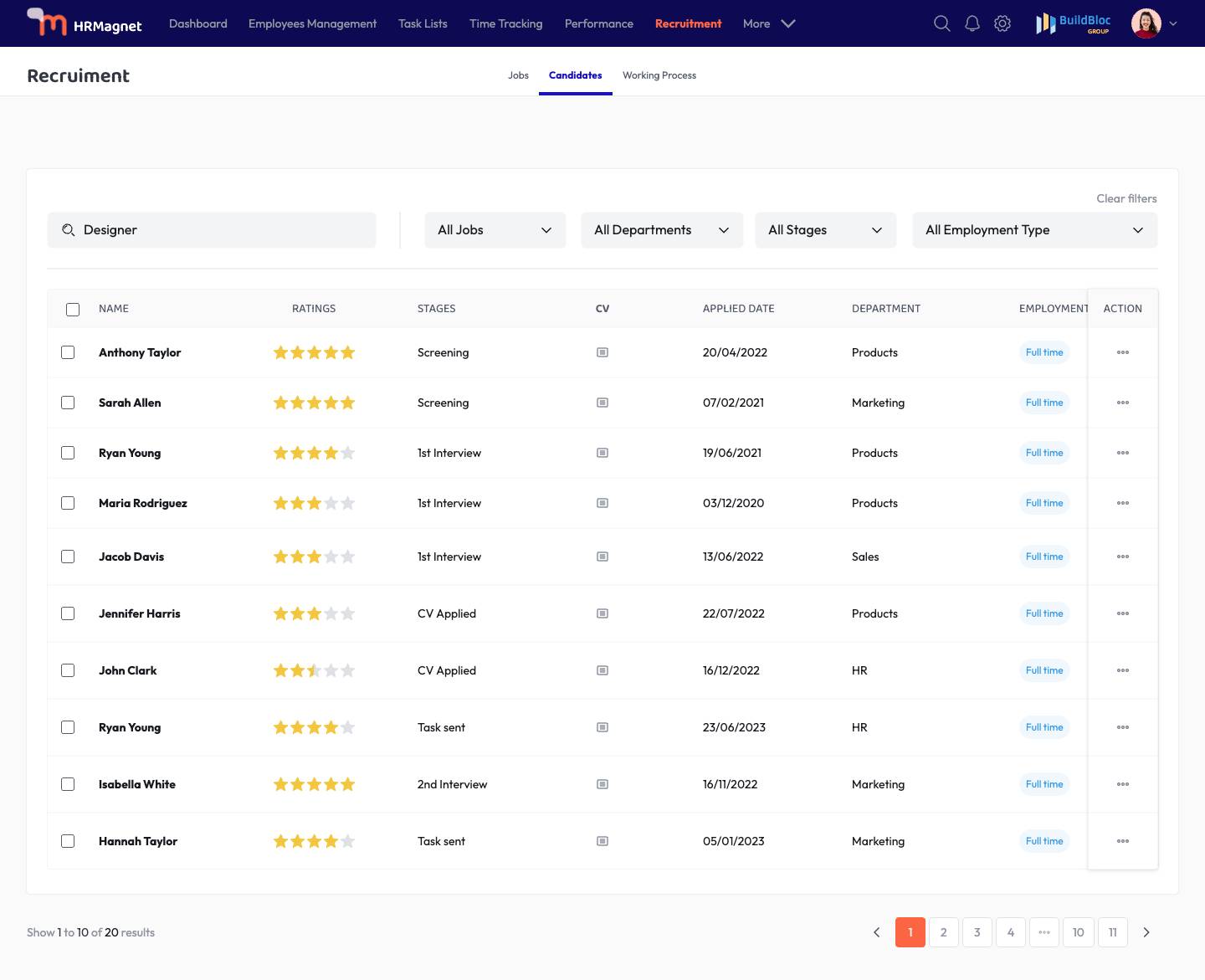The width and height of the screenshot is (1205, 980).
Task: Go to page 3
Action: click(977, 932)
